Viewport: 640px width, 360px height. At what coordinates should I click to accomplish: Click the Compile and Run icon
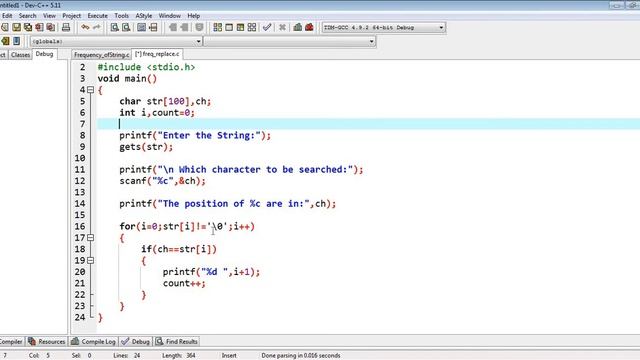tap(240, 27)
